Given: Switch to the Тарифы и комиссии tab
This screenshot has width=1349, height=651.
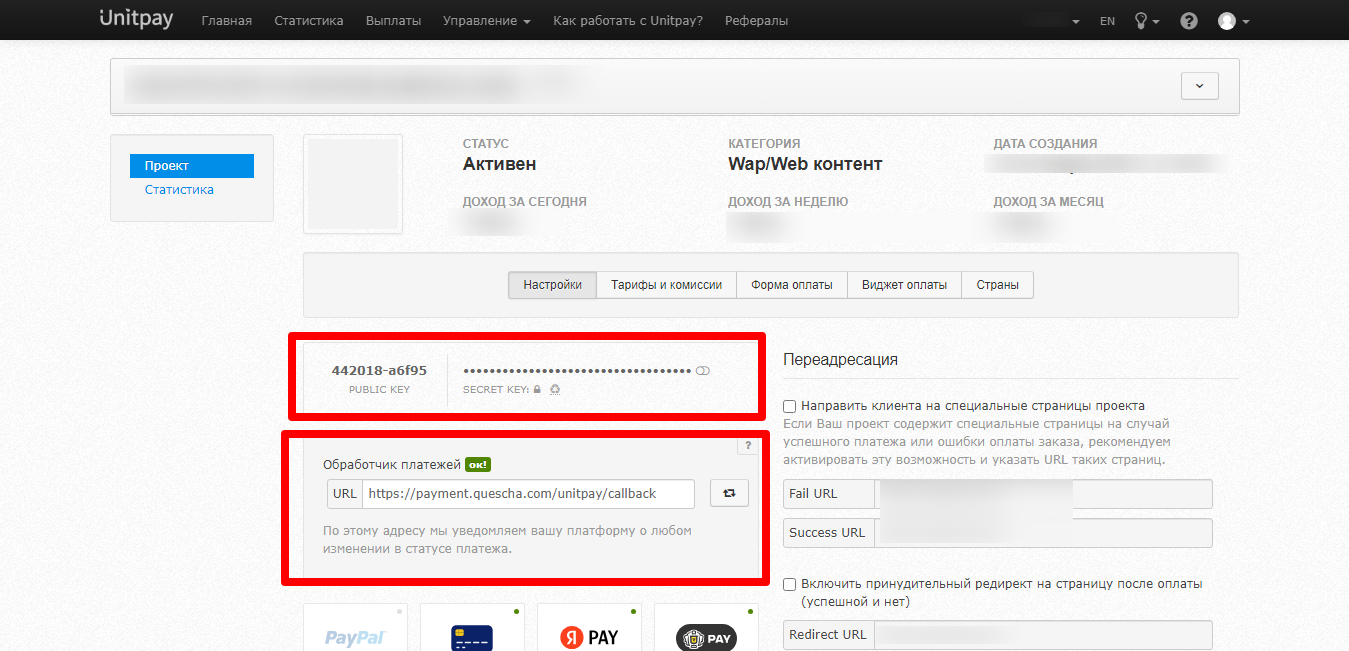Looking at the screenshot, I should click(x=666, y=284).
